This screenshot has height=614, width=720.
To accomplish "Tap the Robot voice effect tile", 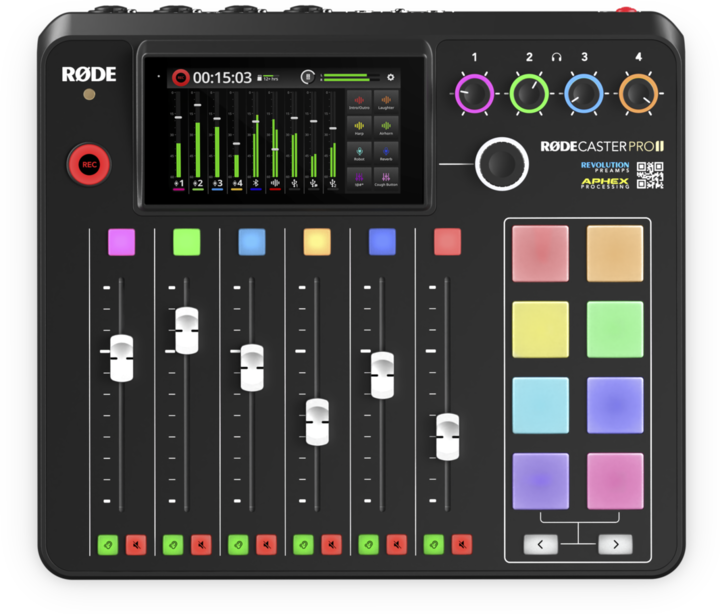I will tap(359, 153).
